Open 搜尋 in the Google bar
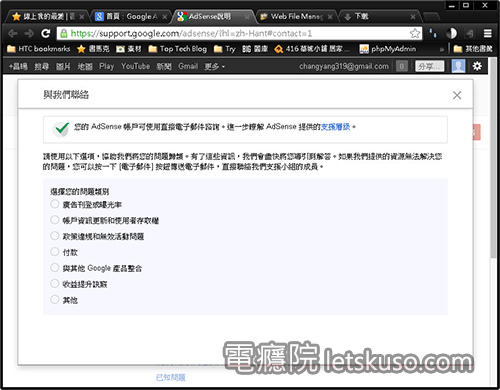Image resolution: width=500 pixels, height=390 pixels. tap(42, 66)
